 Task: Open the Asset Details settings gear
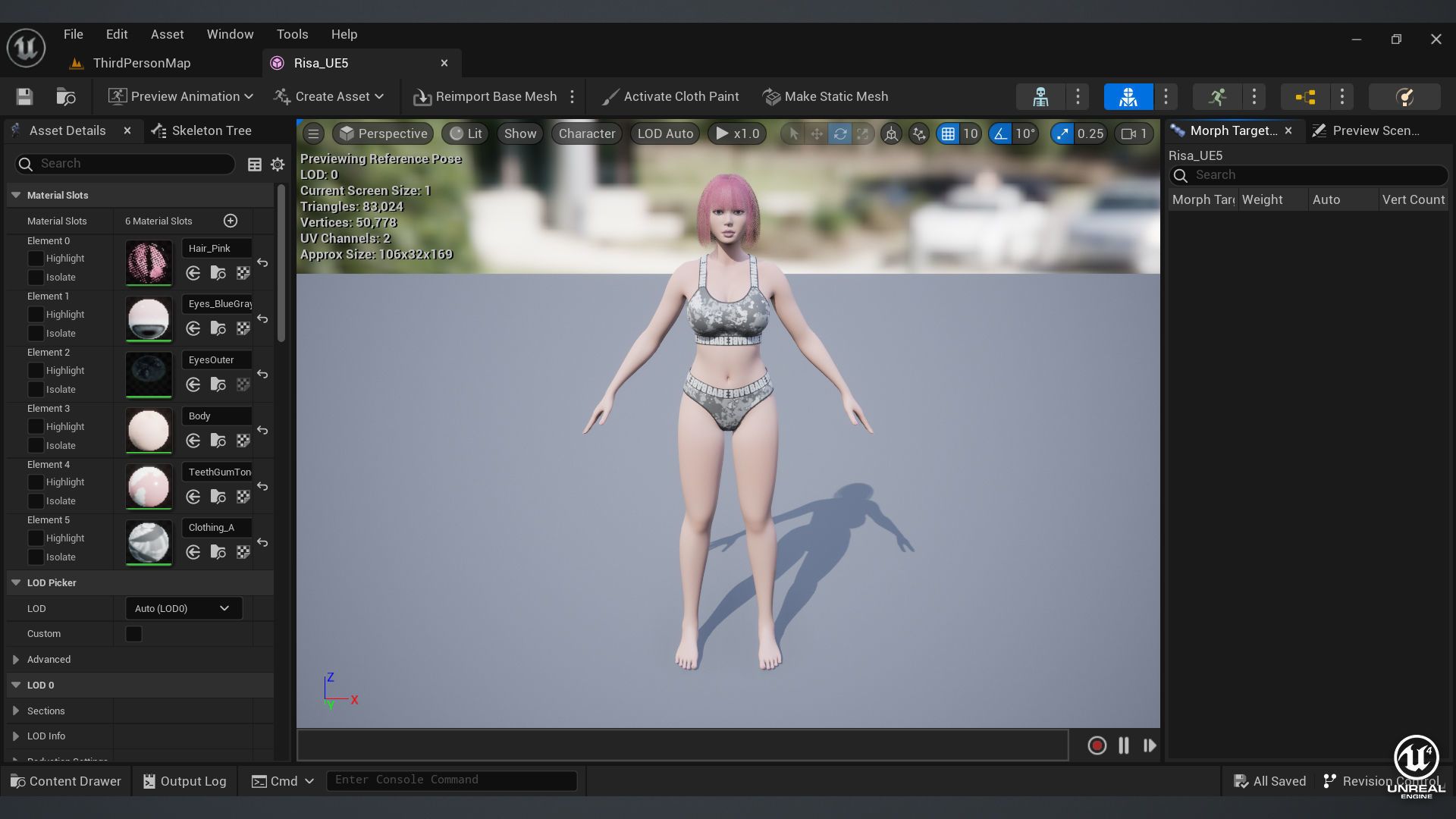pos(278,164)
